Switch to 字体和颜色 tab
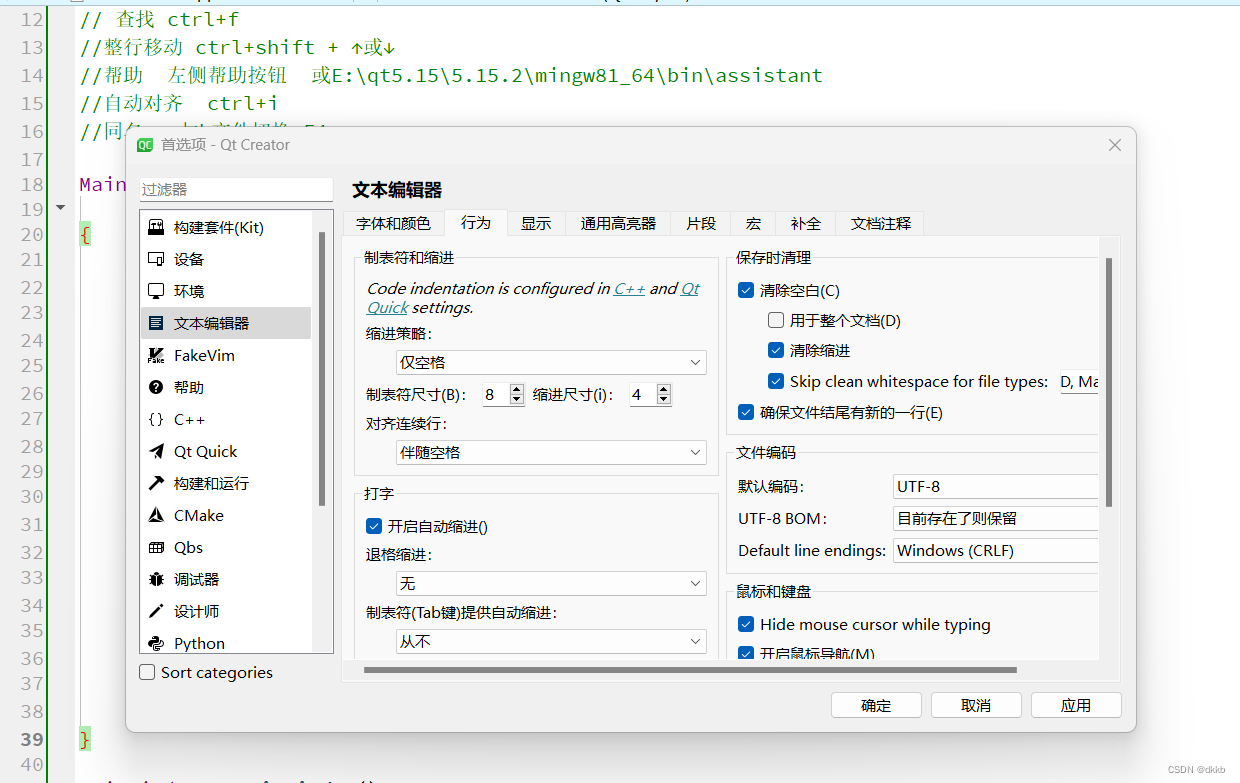This screenshot has height=783, width=1240. (x=393, y=223)
